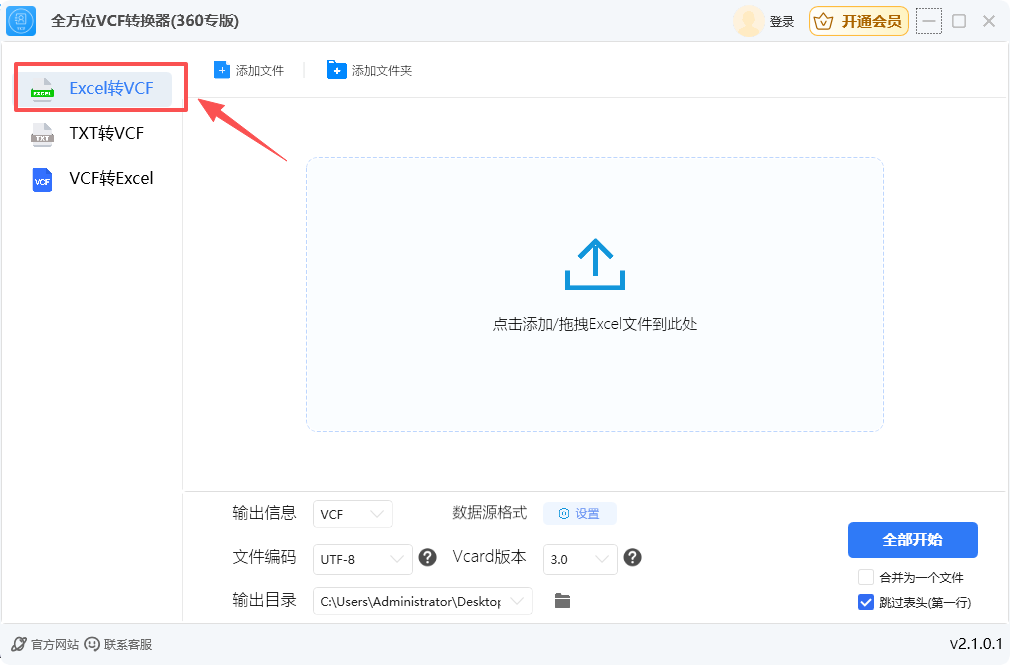Click help icon beside Vcard version dropdown

pos(632,558)
